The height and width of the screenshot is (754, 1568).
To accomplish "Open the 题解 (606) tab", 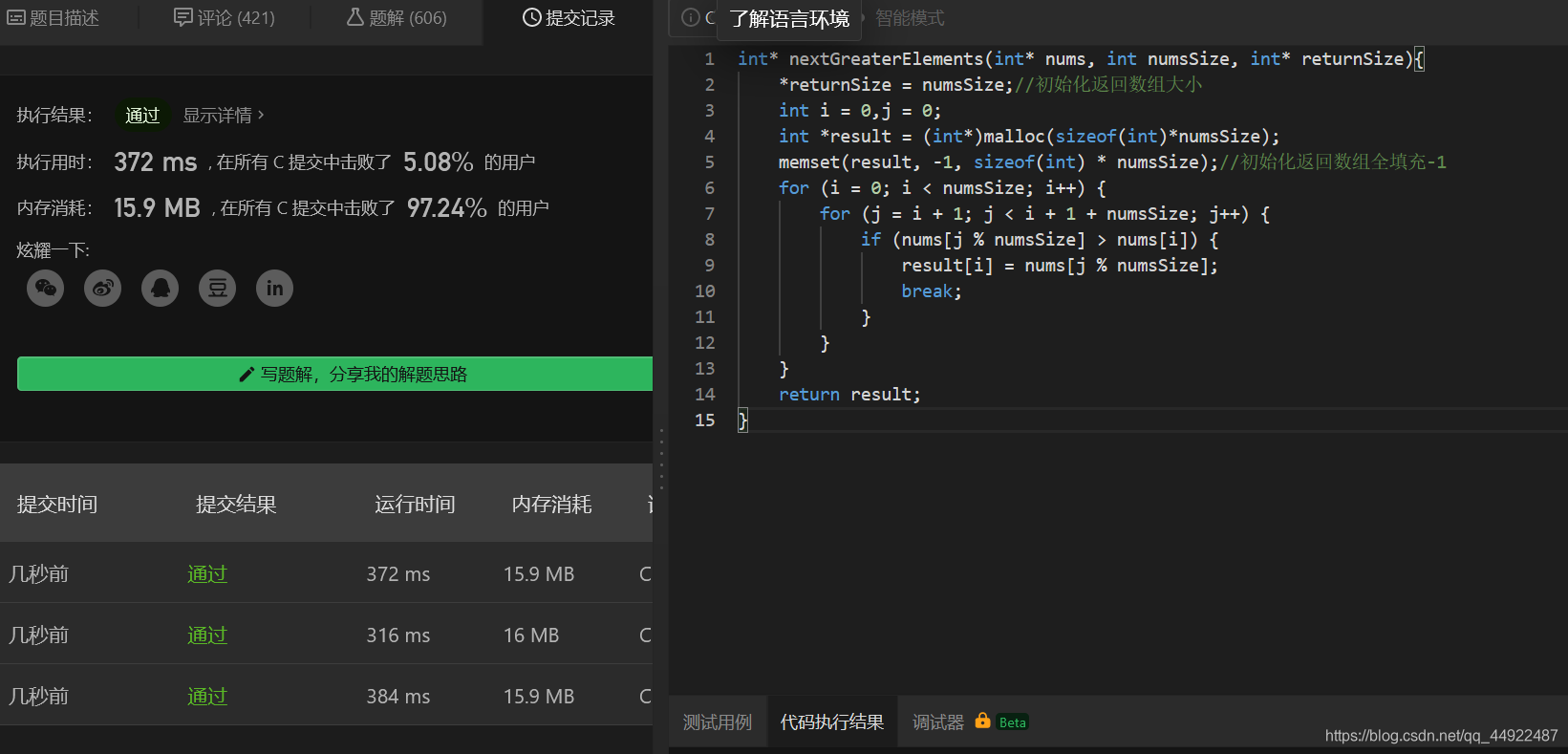I will click(x=397, y=17).
